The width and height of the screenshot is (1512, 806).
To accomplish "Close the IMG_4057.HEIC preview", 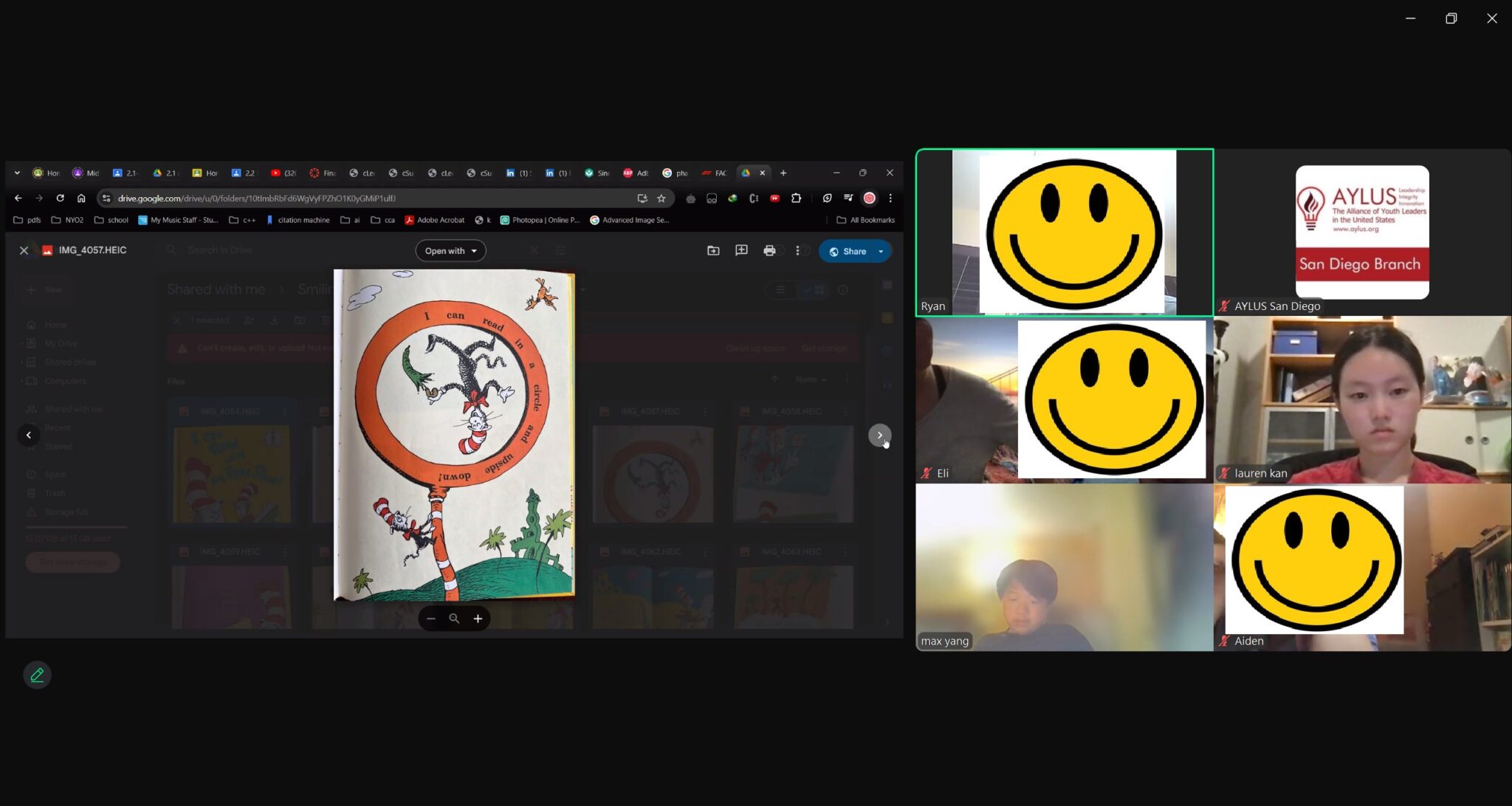I will coord(24,250).
